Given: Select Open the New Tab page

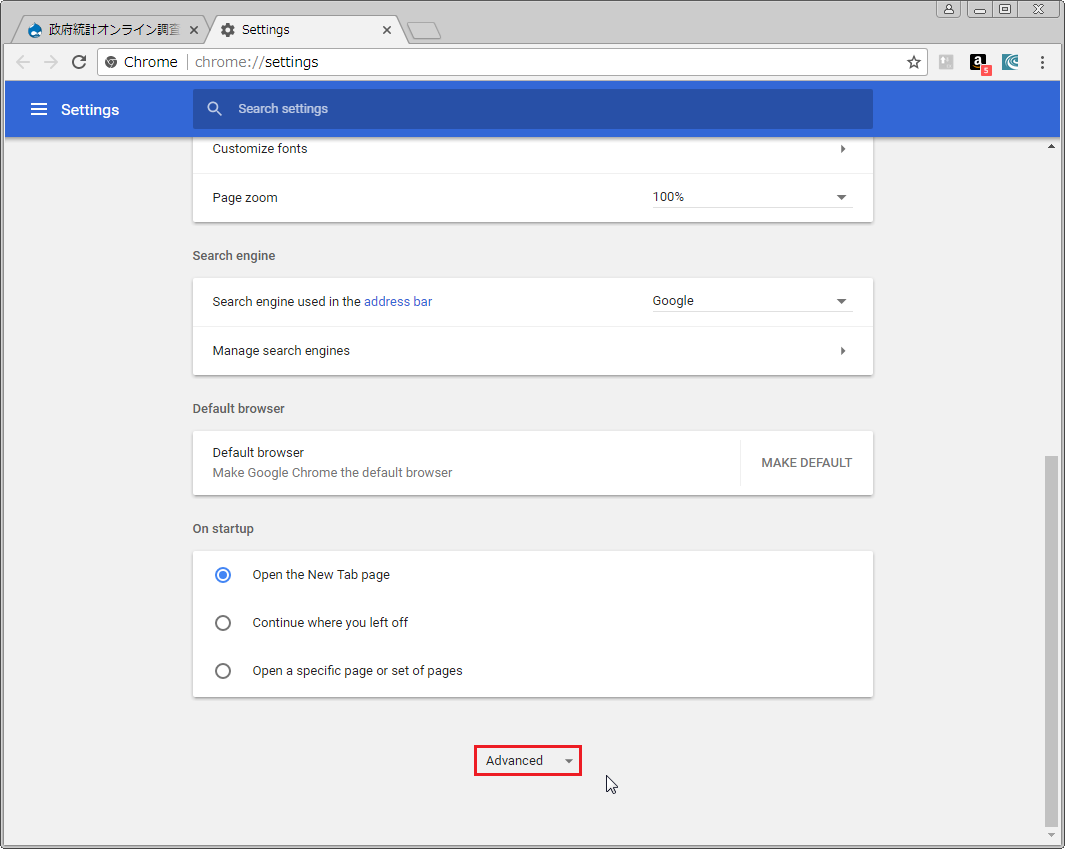Looking at the screenshot, I should click(x=223, y=575).
